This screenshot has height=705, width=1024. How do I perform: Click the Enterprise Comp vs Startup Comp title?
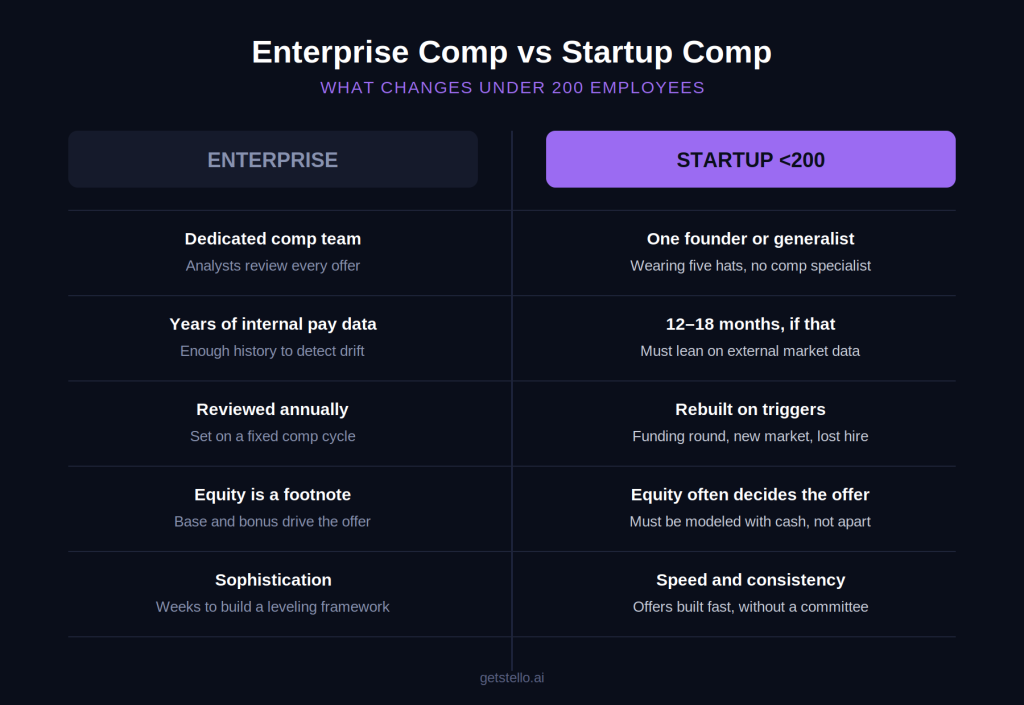(512, 52)
